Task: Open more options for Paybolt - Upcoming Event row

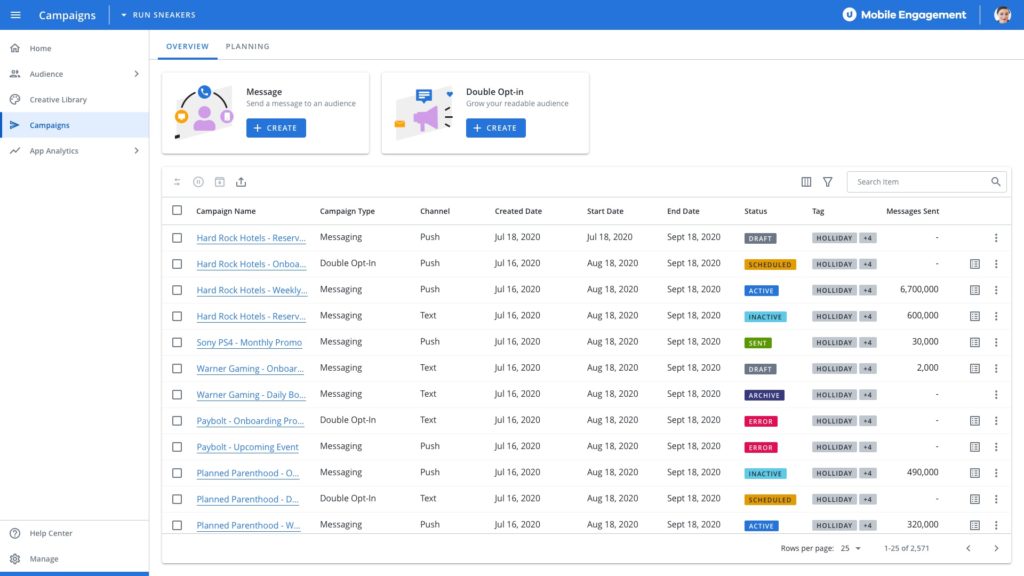Action: [x=996, y=447]
